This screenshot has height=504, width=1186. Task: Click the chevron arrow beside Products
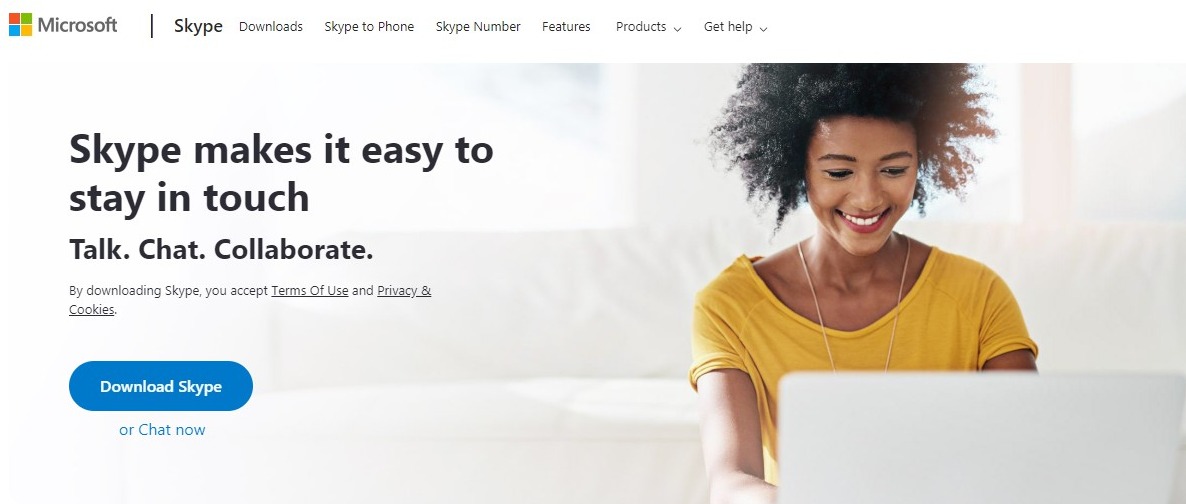(x=677, y=29)
